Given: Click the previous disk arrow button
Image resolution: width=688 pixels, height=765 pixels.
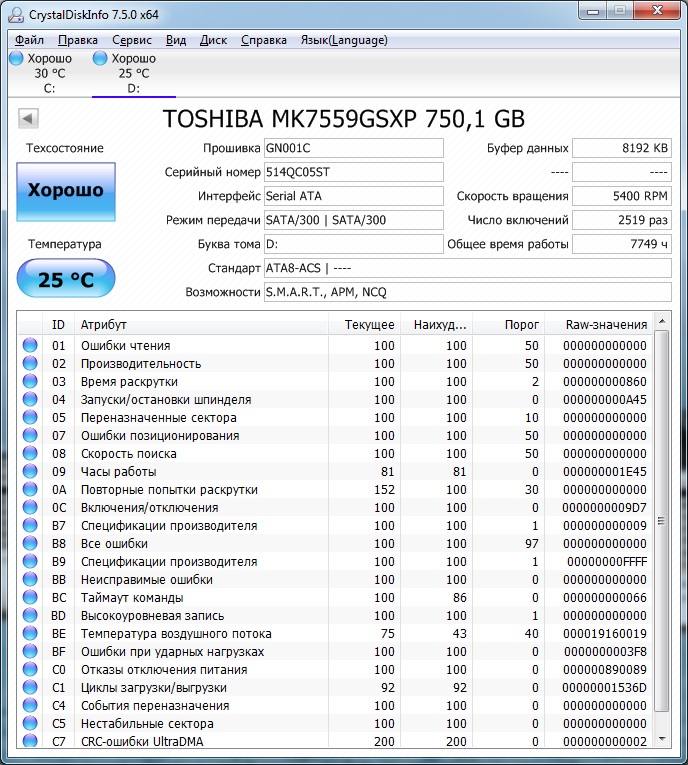Looking at the screenshot, I should (x=28, y=118).
